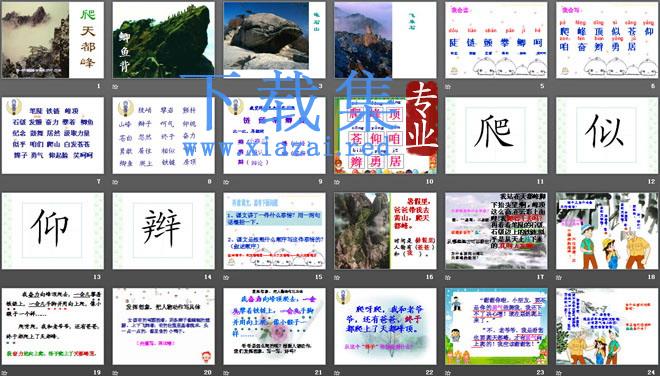Select slide 13 showing the character 仰

[53, 231]
